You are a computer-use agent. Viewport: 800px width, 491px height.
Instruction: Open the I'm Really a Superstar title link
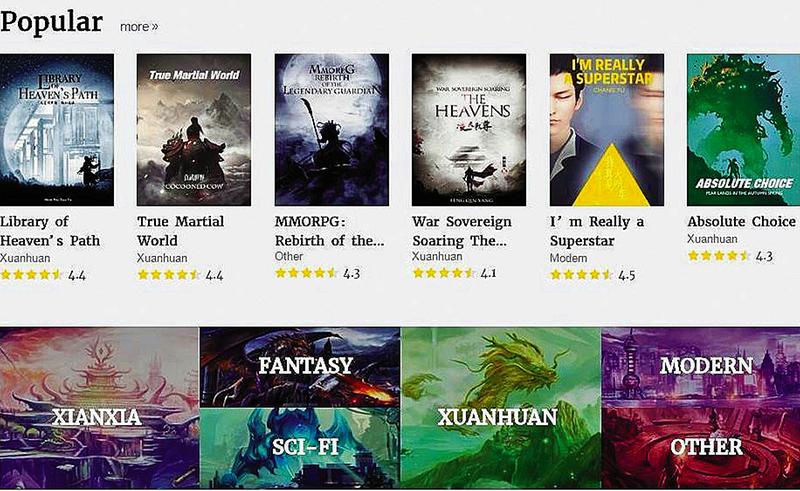(597, 231)
